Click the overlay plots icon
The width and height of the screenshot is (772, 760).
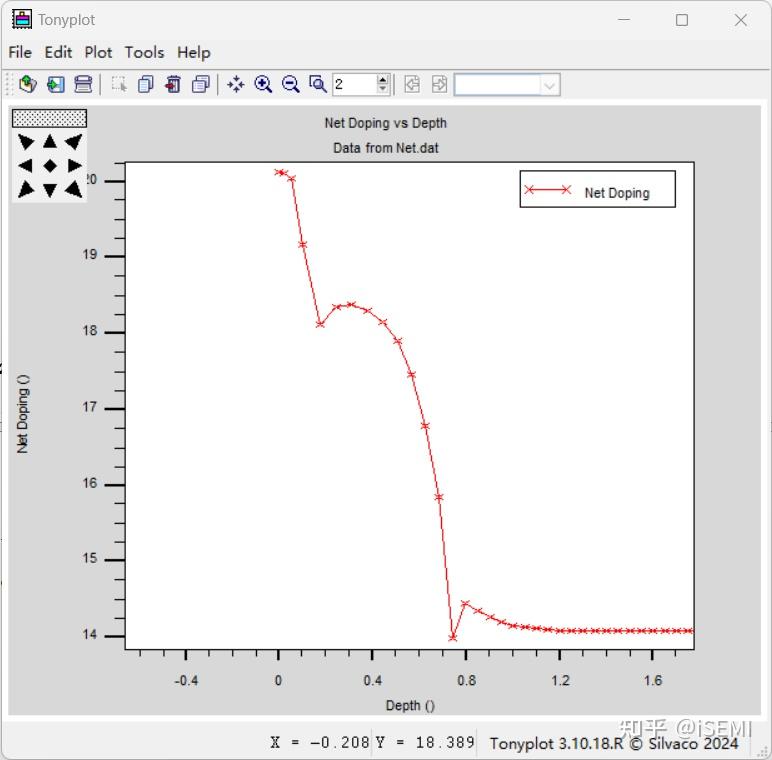coord(201,84)
